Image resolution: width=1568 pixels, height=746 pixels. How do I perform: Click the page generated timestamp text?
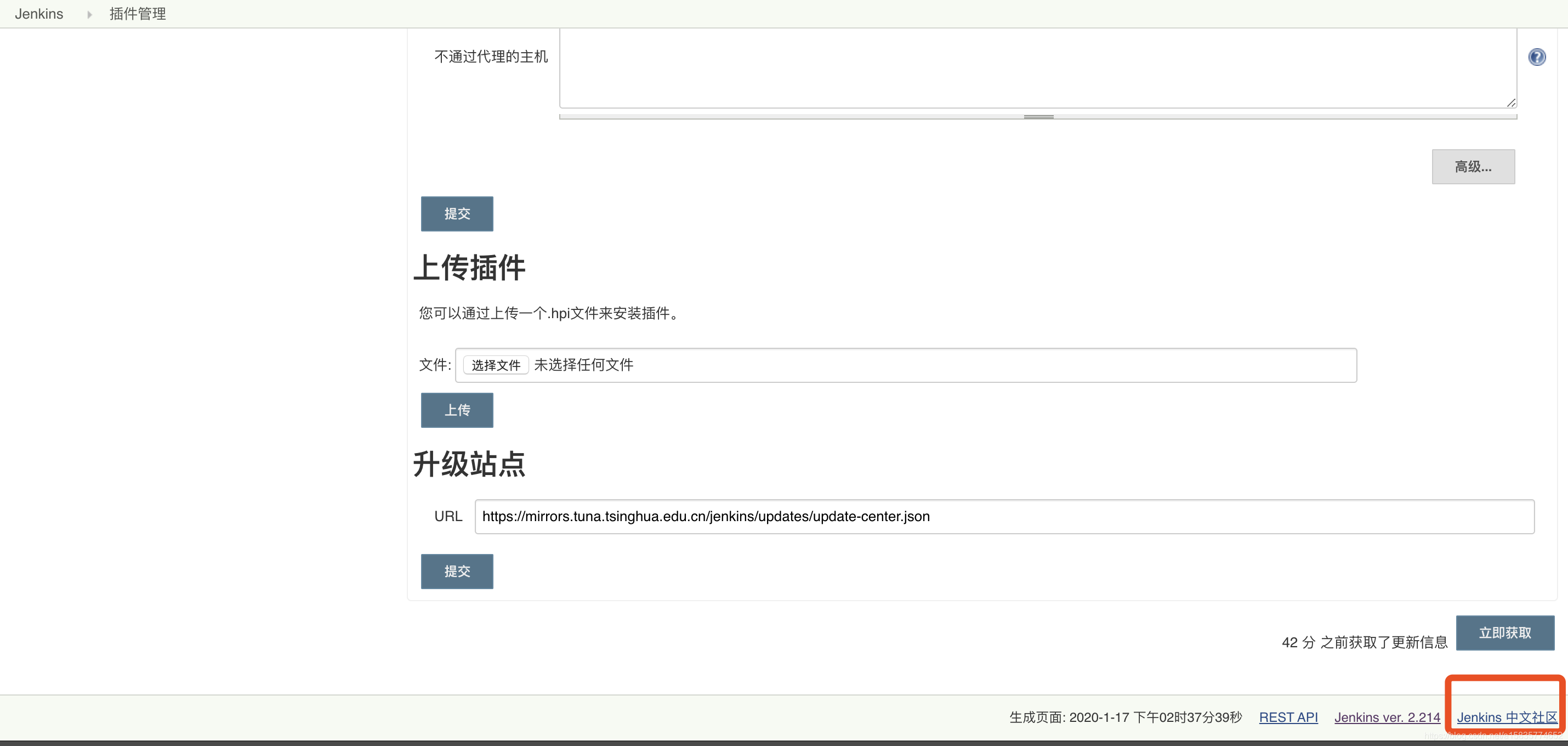[x=1126, y=717]
